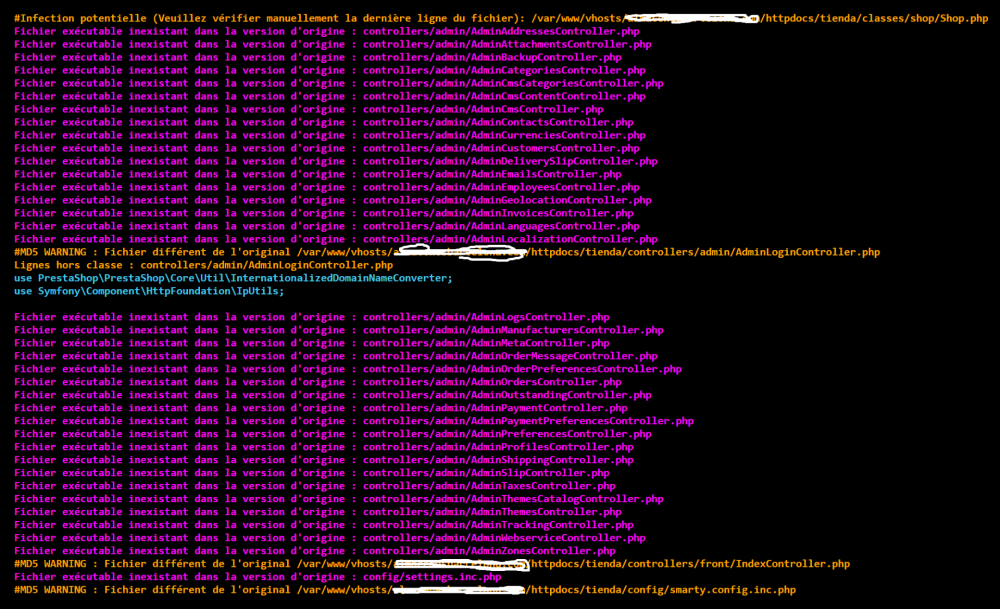The width and height of the screenshot is (1000, 609).
Task: Select the AdminLogsController.php line
Action: (x=312, y=317)
